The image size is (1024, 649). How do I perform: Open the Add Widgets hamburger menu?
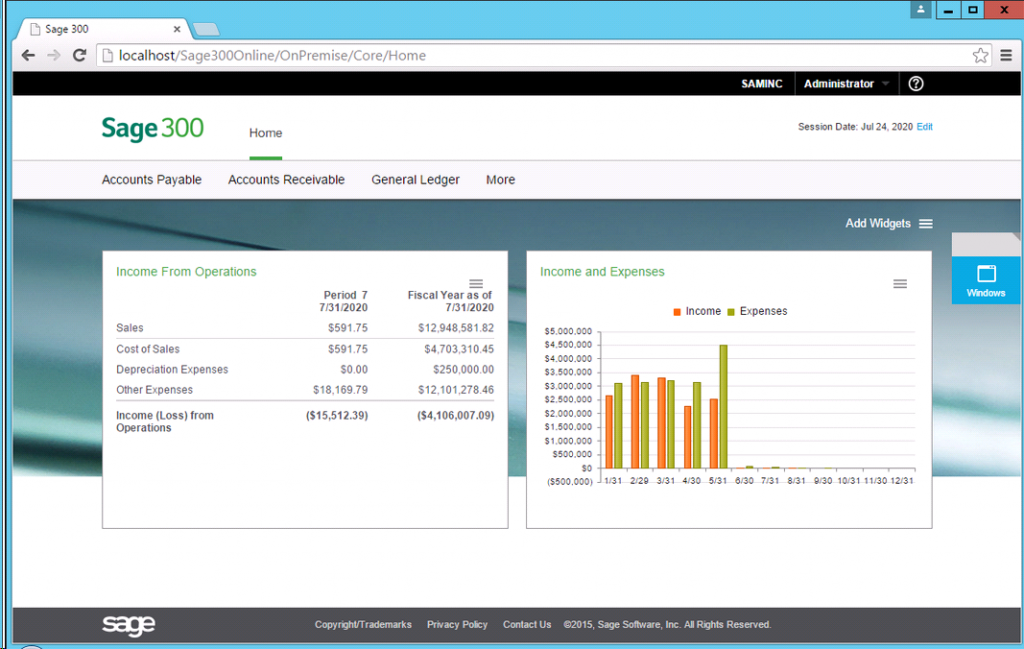coord(926,223)
